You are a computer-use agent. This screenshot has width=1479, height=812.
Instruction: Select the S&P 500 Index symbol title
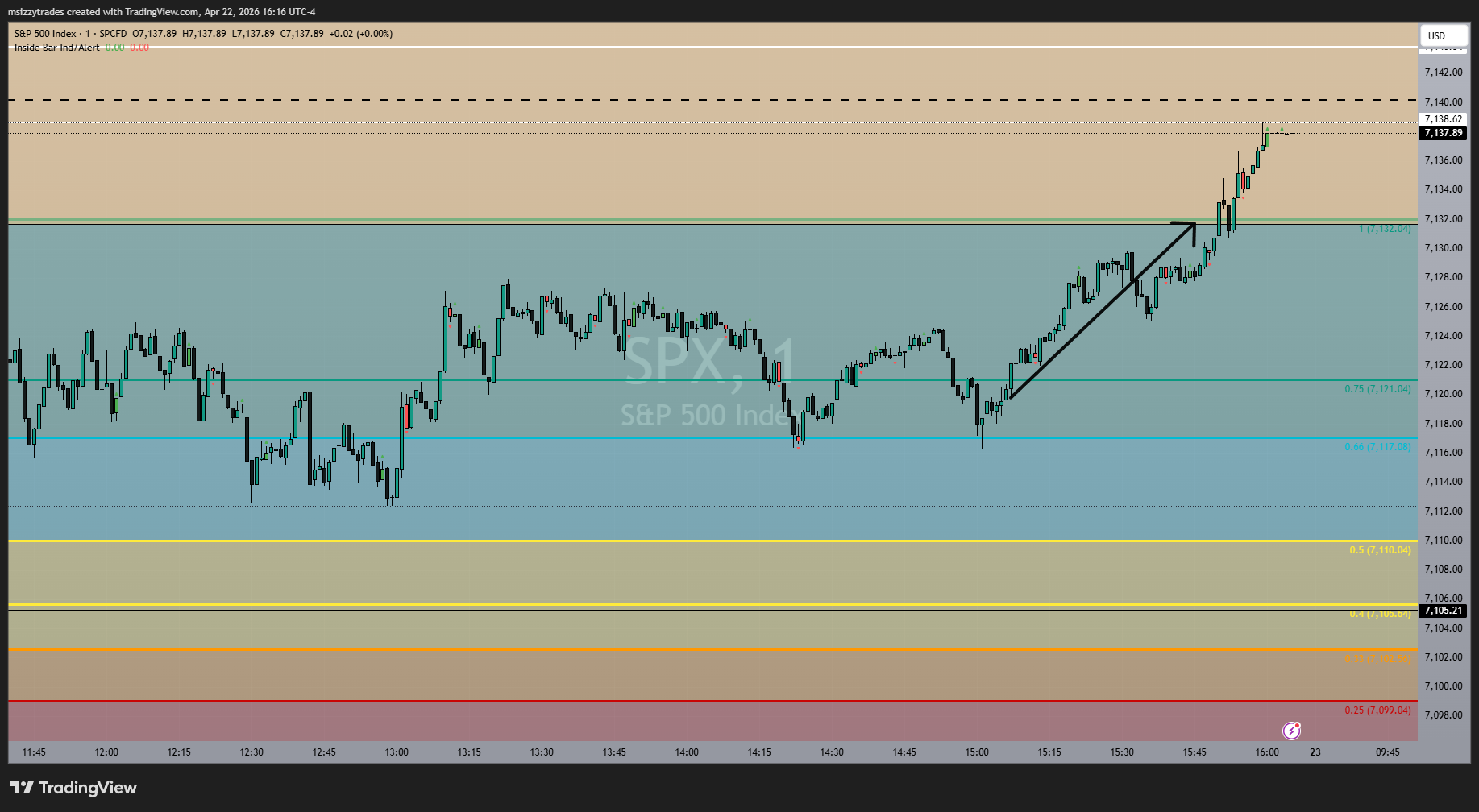(45, 34)
